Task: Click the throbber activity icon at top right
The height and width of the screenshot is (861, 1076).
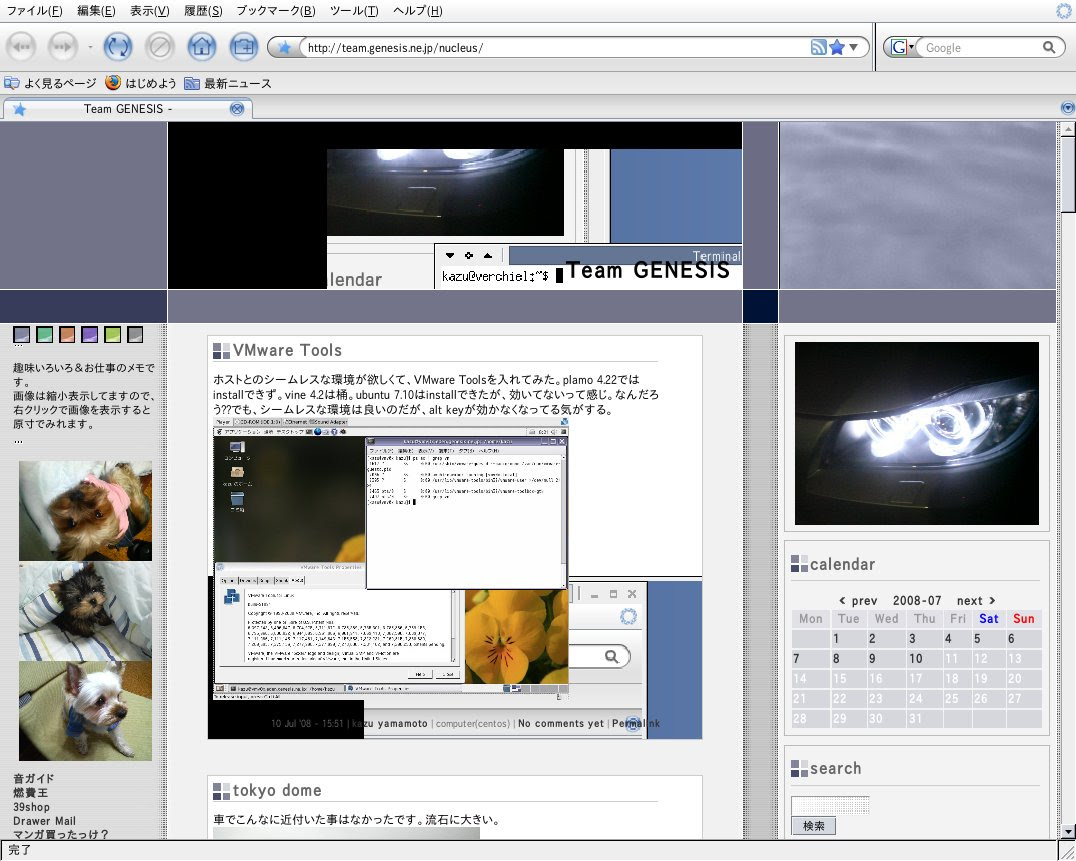Action: click(x=1064, y=10)
